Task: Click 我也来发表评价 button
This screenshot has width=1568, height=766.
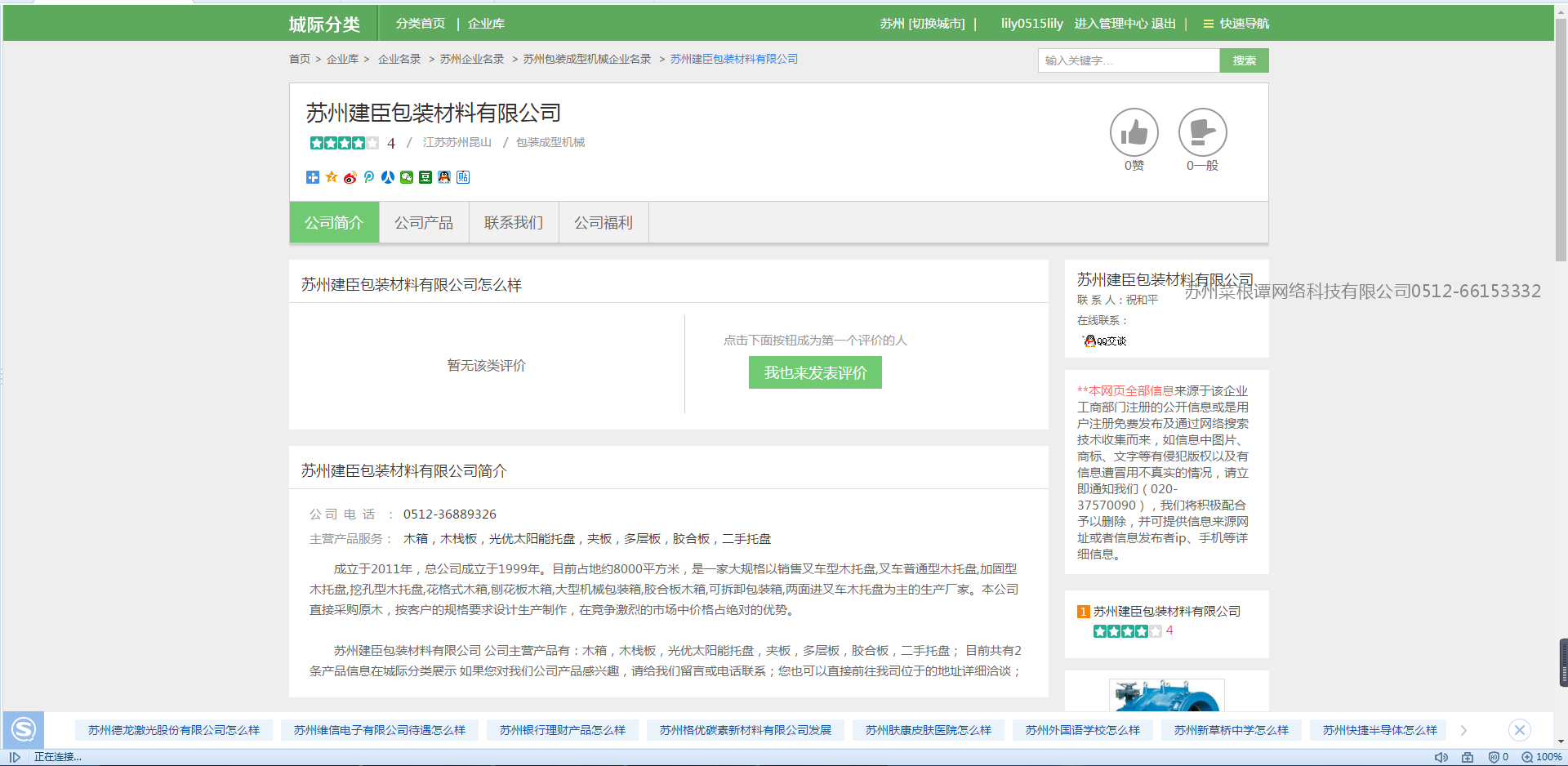Action: point(815,372)
